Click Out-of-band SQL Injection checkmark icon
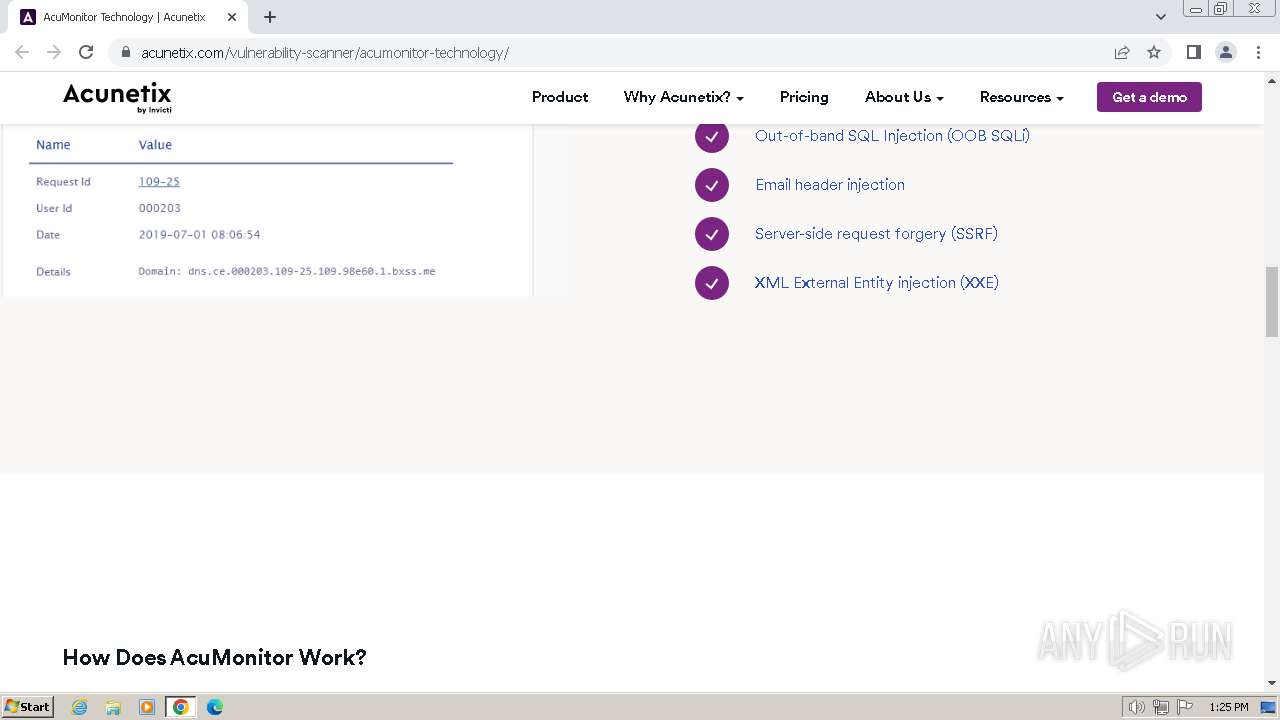The image size is (1280, 720). [x=712, y=136]
